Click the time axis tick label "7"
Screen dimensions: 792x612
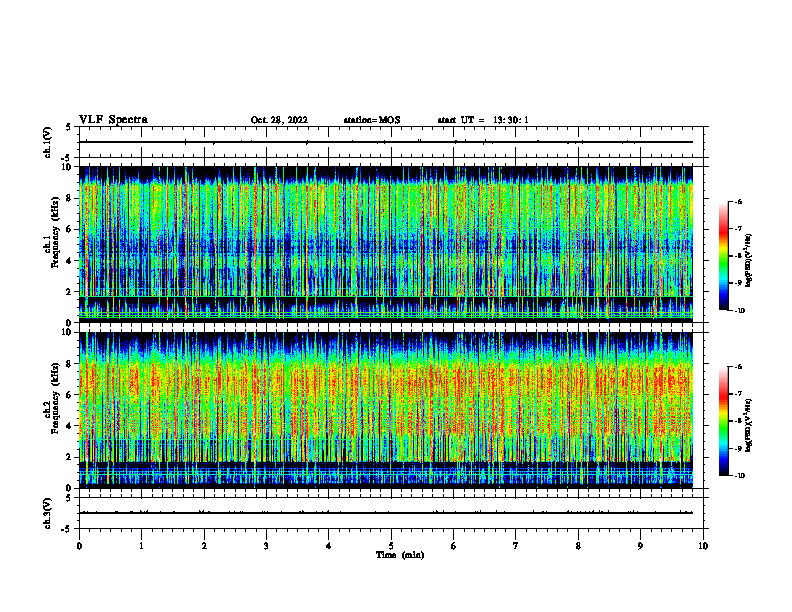(x=516, y=546)
